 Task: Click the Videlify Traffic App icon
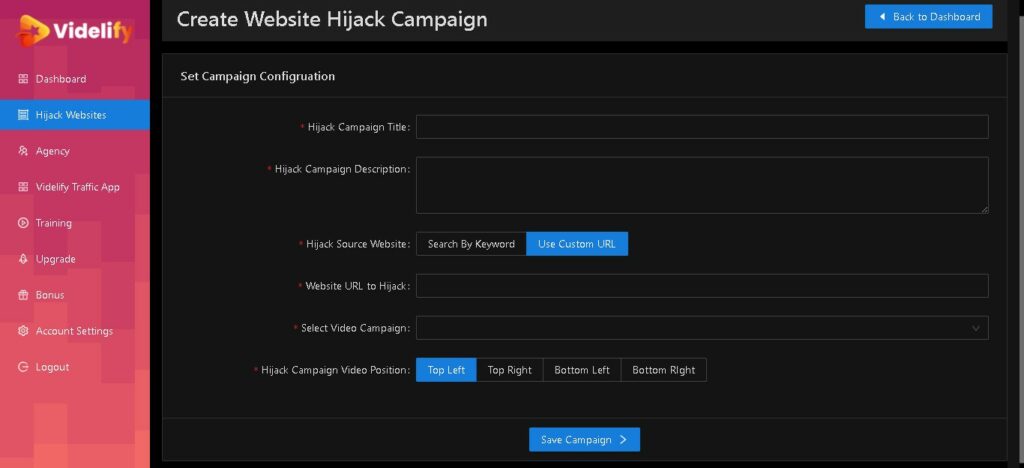tap(24, 187)
